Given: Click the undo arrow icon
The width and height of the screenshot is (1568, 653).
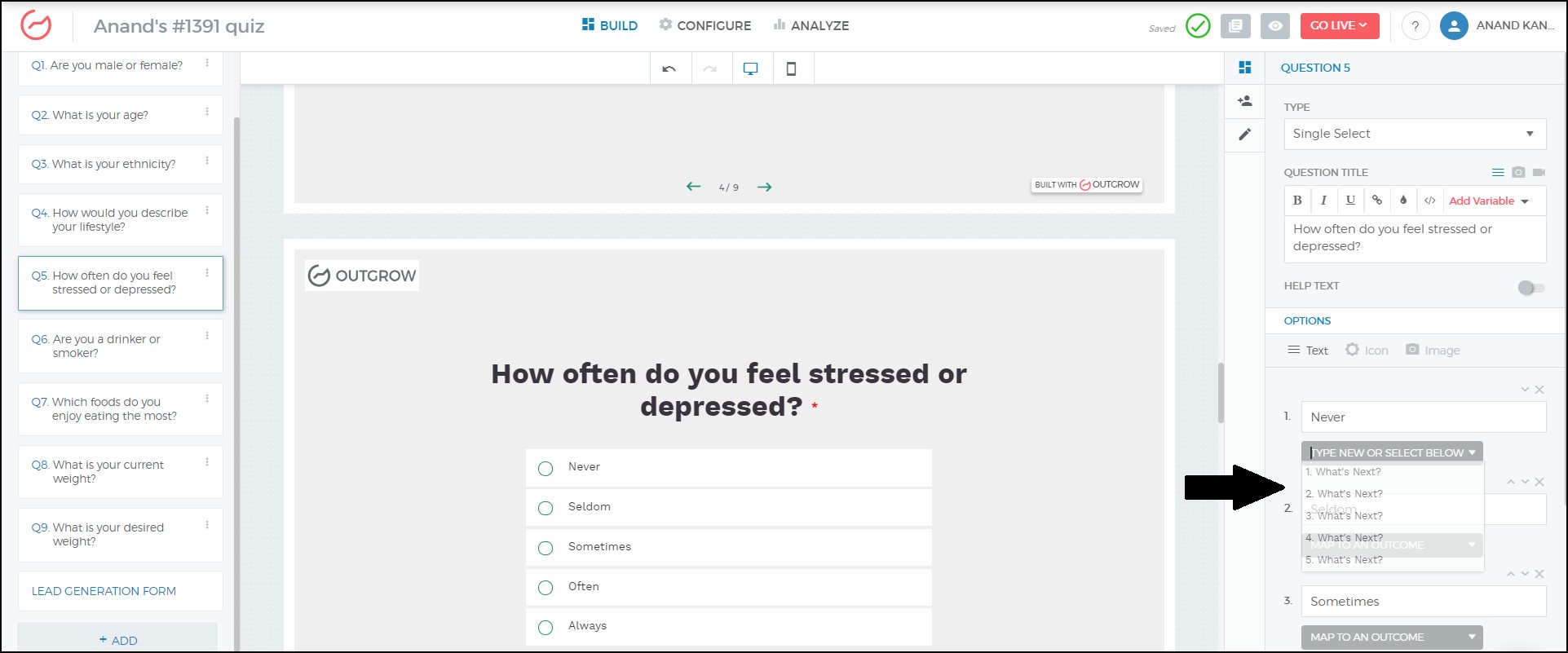Looking at the screenshot, I should 669,69.
